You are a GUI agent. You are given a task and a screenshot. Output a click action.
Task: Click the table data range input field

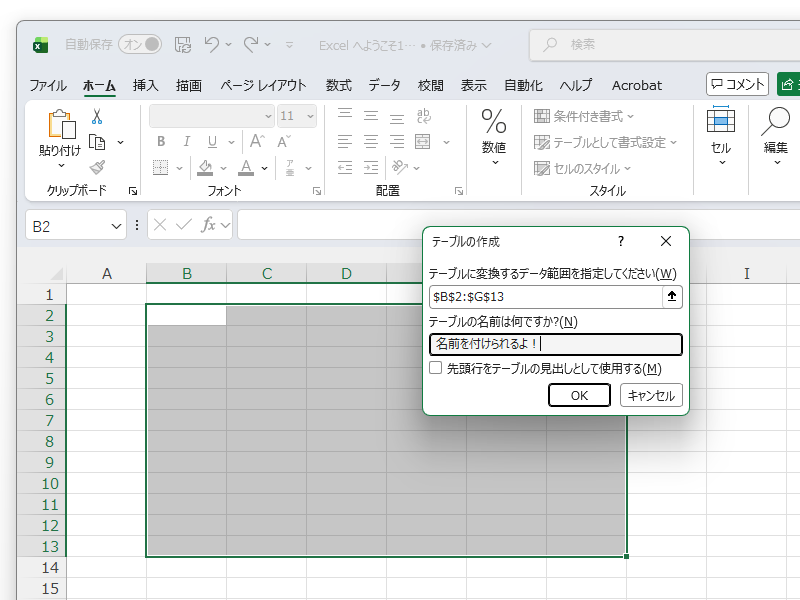(x=546, y=296)
